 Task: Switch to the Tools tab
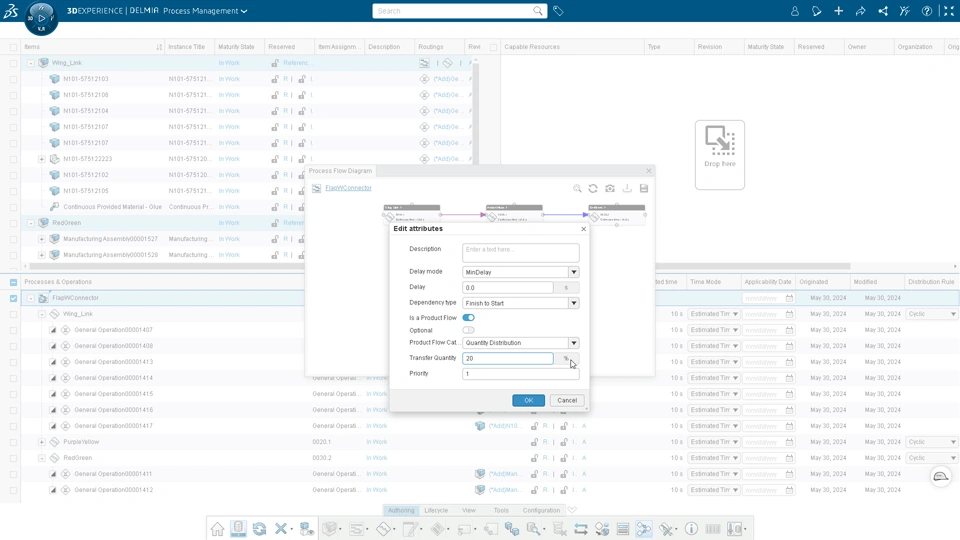501,510
